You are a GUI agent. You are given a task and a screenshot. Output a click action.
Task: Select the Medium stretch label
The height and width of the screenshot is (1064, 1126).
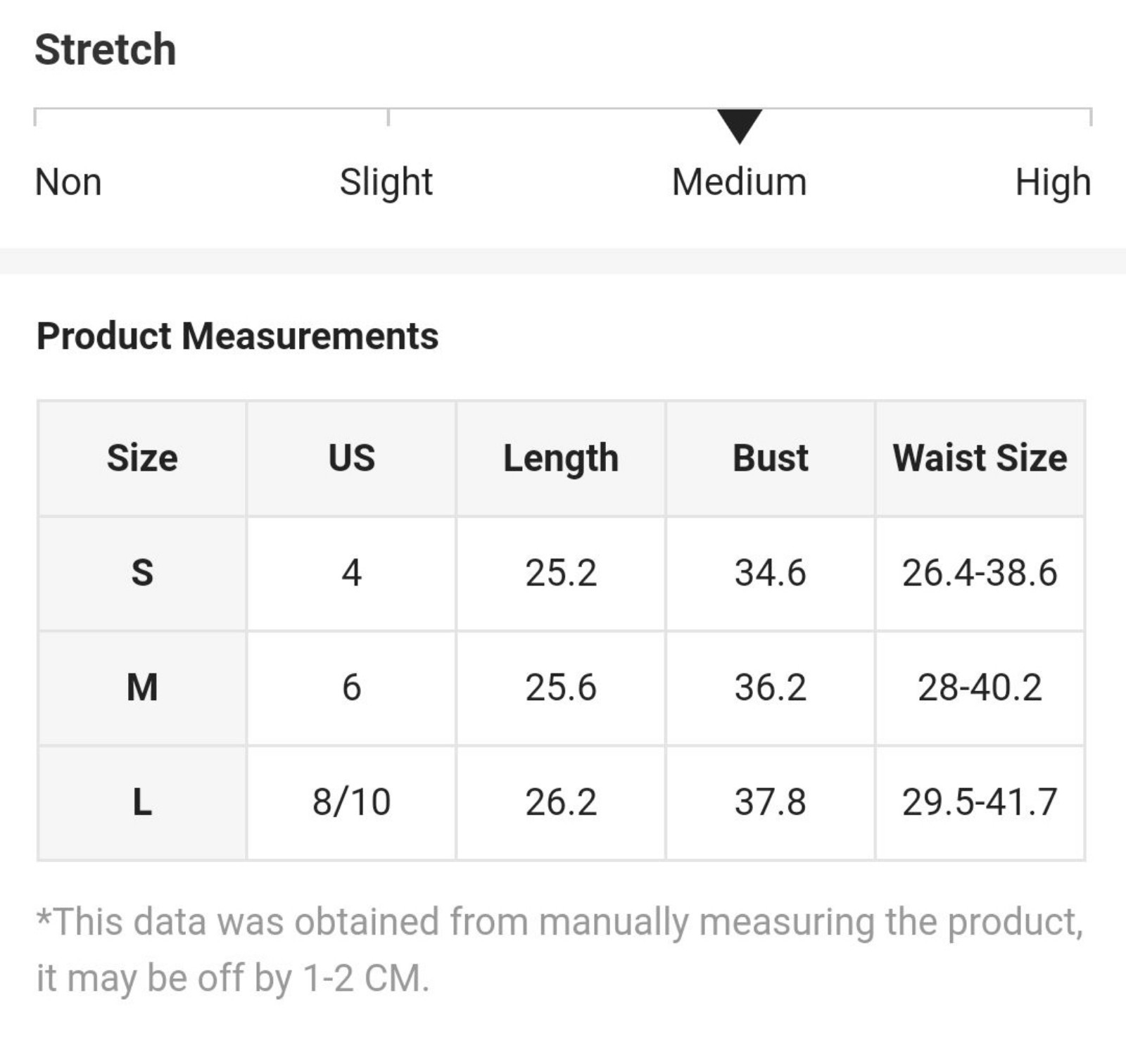coord(739,182)
